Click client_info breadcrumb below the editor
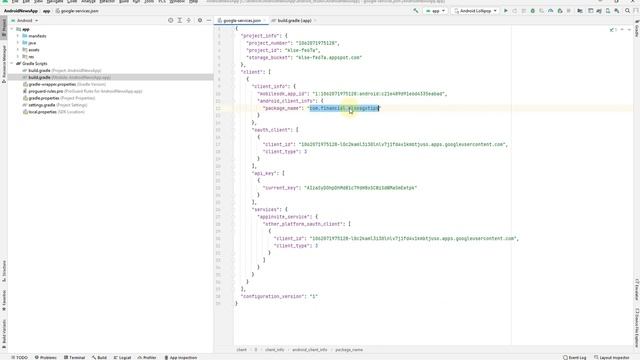The width and height of the screenshot is (640, 360). point(274,350)
